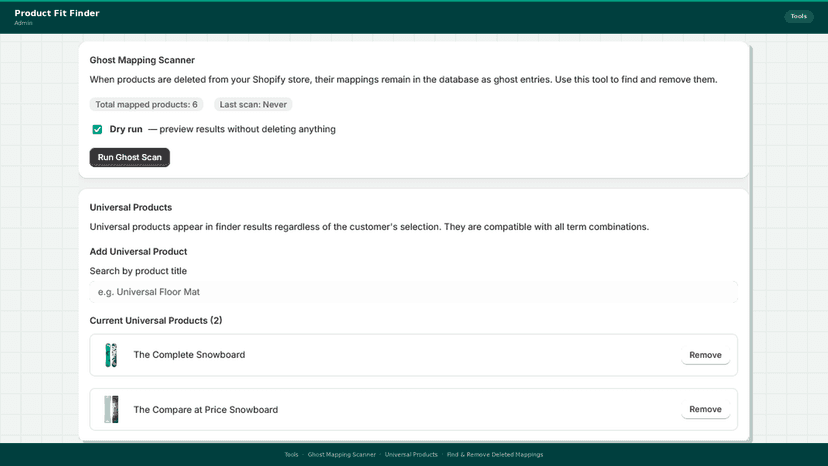Open The Complete Snowboard thumbnail image
Image resolution: width=828 pixels, height=466 pixels.
(x=111, y=355)
